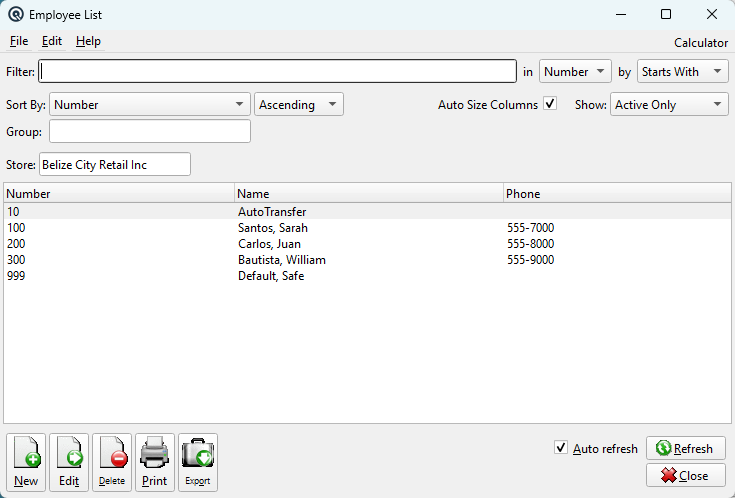Viewport: 735px width, 498px height.
Task: Click the Store field showing Belize City Retail Inc
Action: pos(115,164)
